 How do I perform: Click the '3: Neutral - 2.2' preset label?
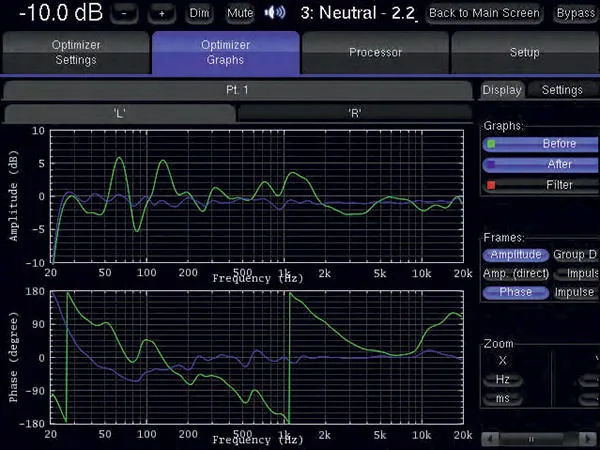(x=358, y=13)
